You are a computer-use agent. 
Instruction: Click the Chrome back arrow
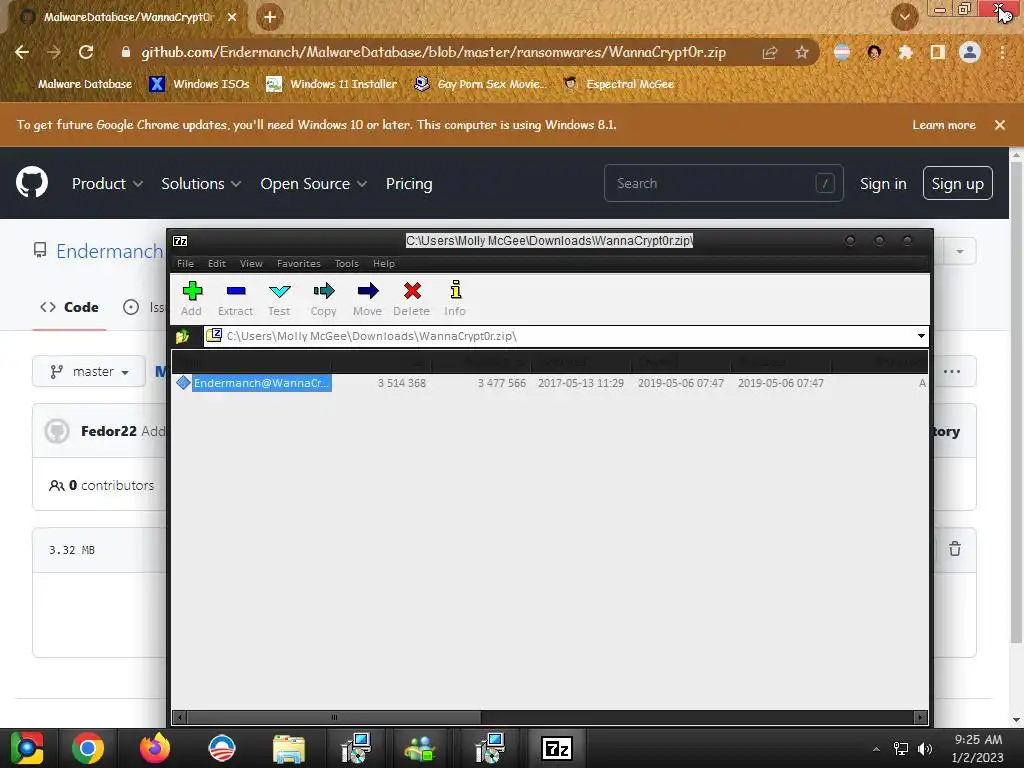click(22, 52)
